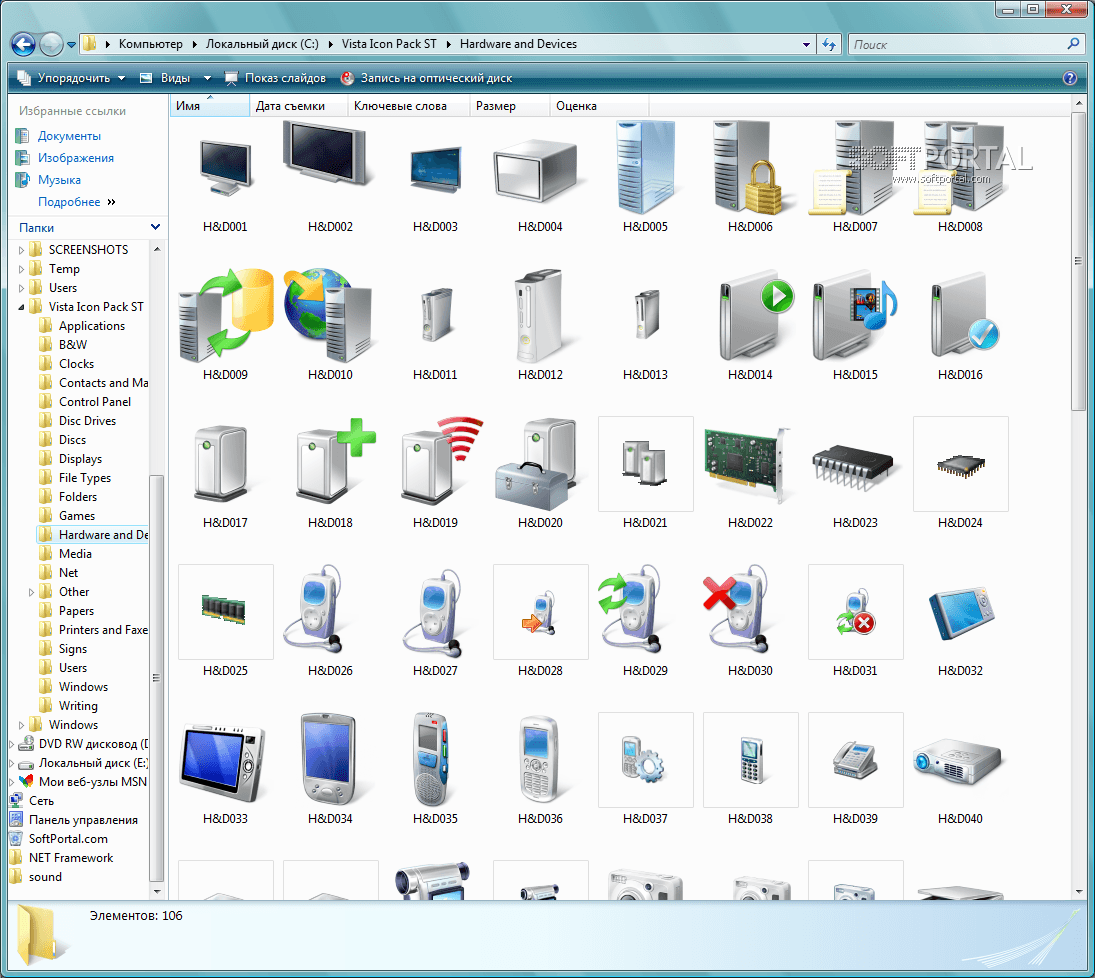Select the H&D035 voice recorder icon
The width and height of the screenshot is (1095, 978).
pyautogui.click(x=431, y=759)
